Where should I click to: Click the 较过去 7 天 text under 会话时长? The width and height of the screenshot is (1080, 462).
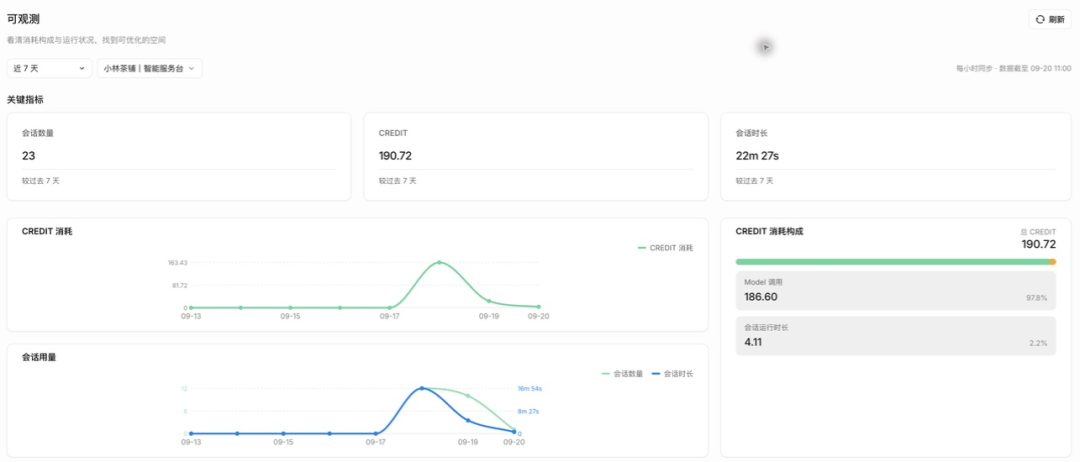[754, 181]
